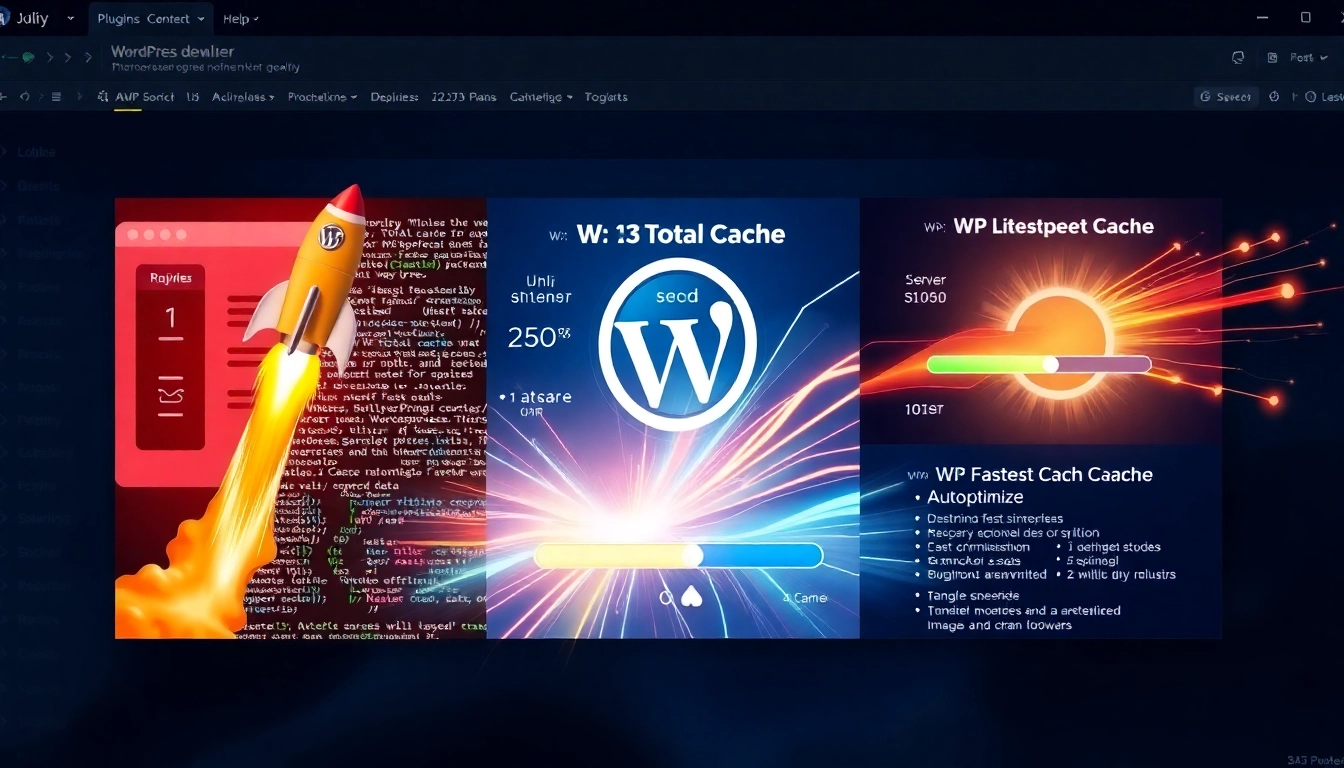Viewport: 1344px width, 768px height.
Task: Click the envelope icon in red panel
Action: pyautogui.click(x=170, y=397)
